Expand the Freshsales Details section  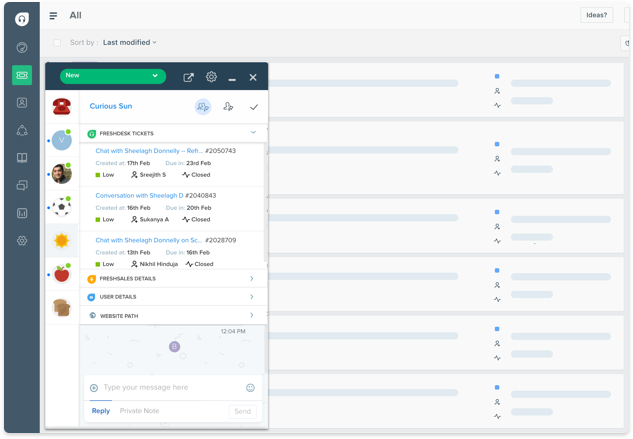pyautogui.click(x=251, y=279)
